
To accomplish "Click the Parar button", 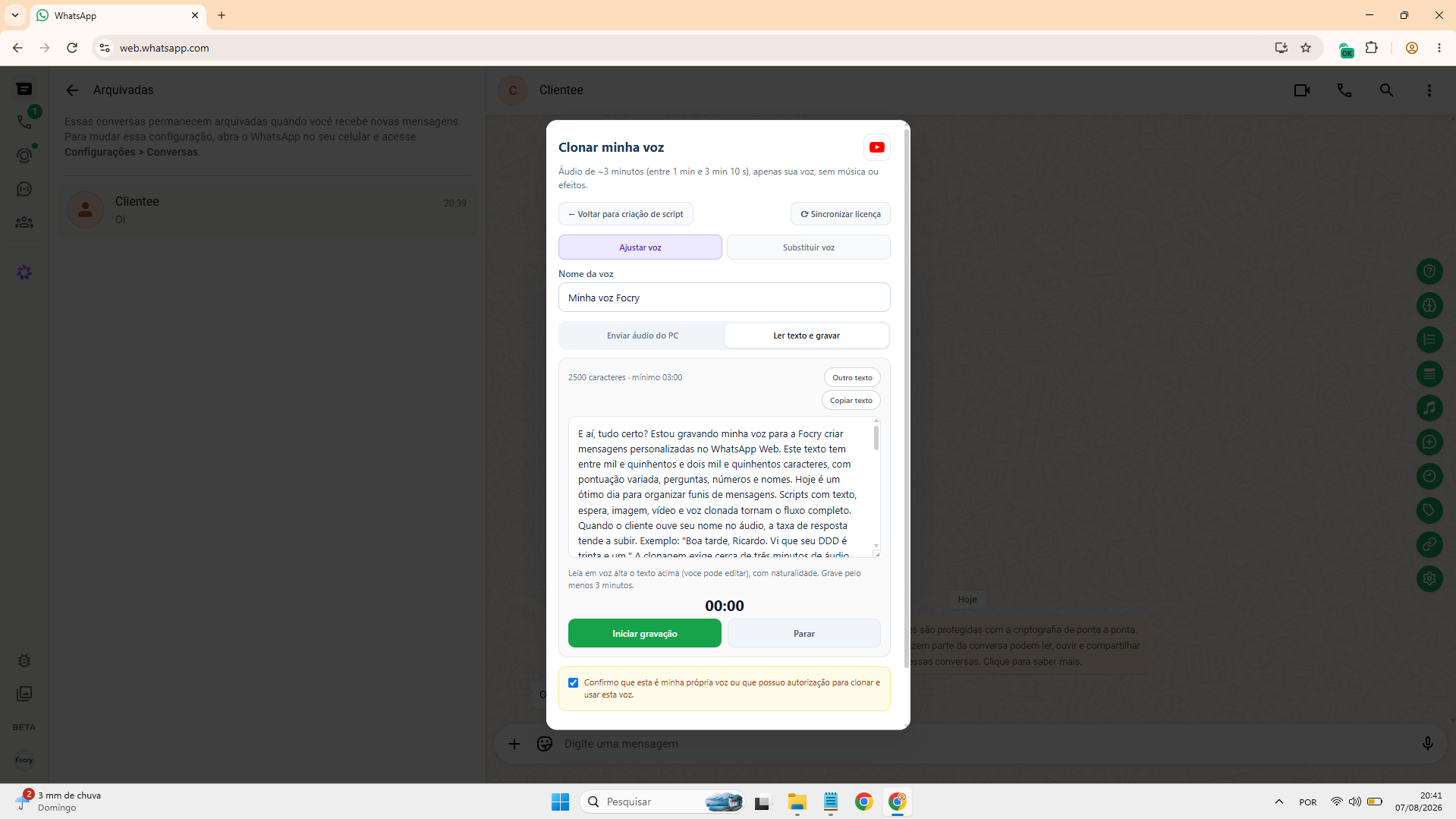I will point(804,633).
